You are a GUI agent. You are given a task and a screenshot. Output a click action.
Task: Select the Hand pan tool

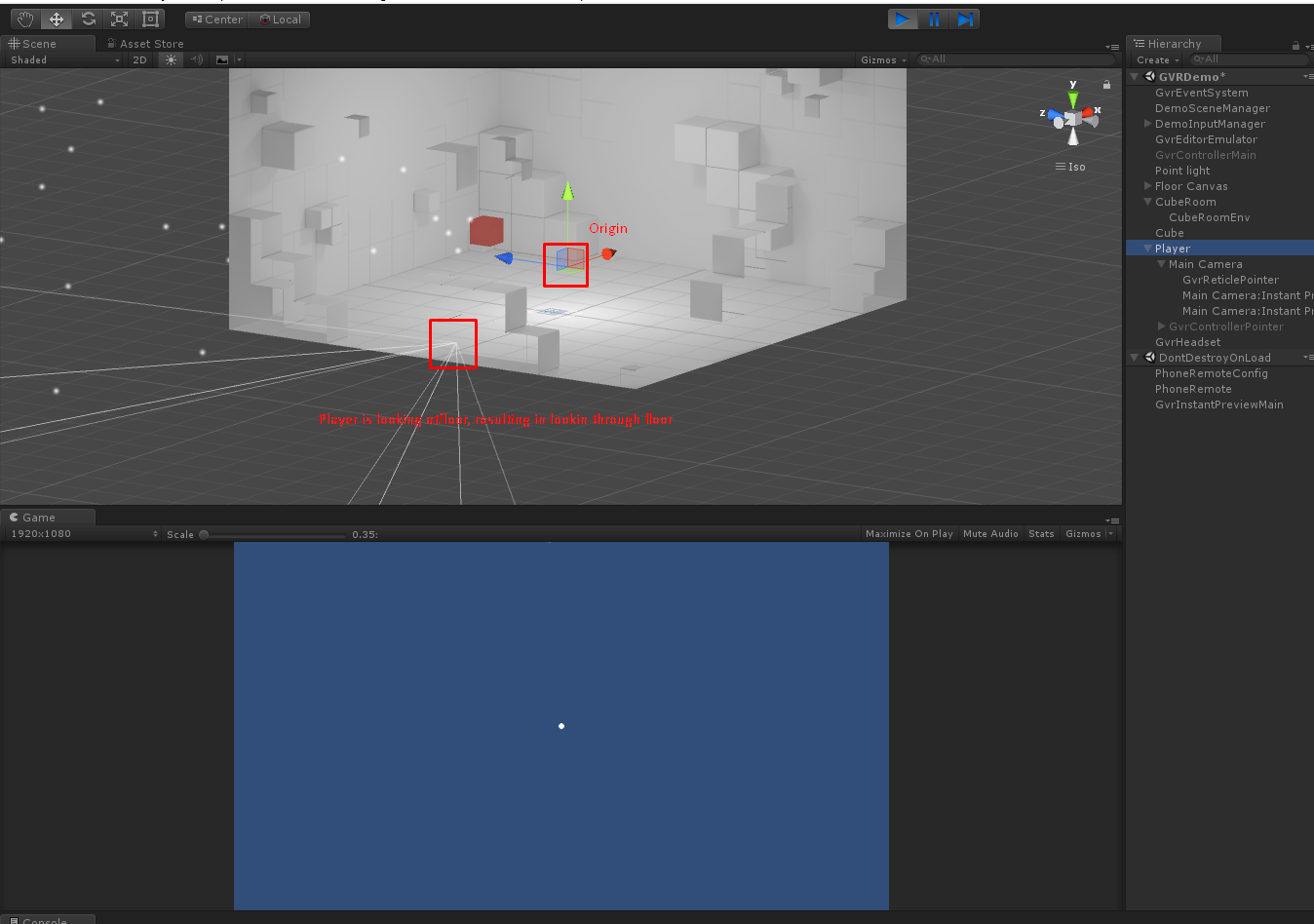point(24,19)
